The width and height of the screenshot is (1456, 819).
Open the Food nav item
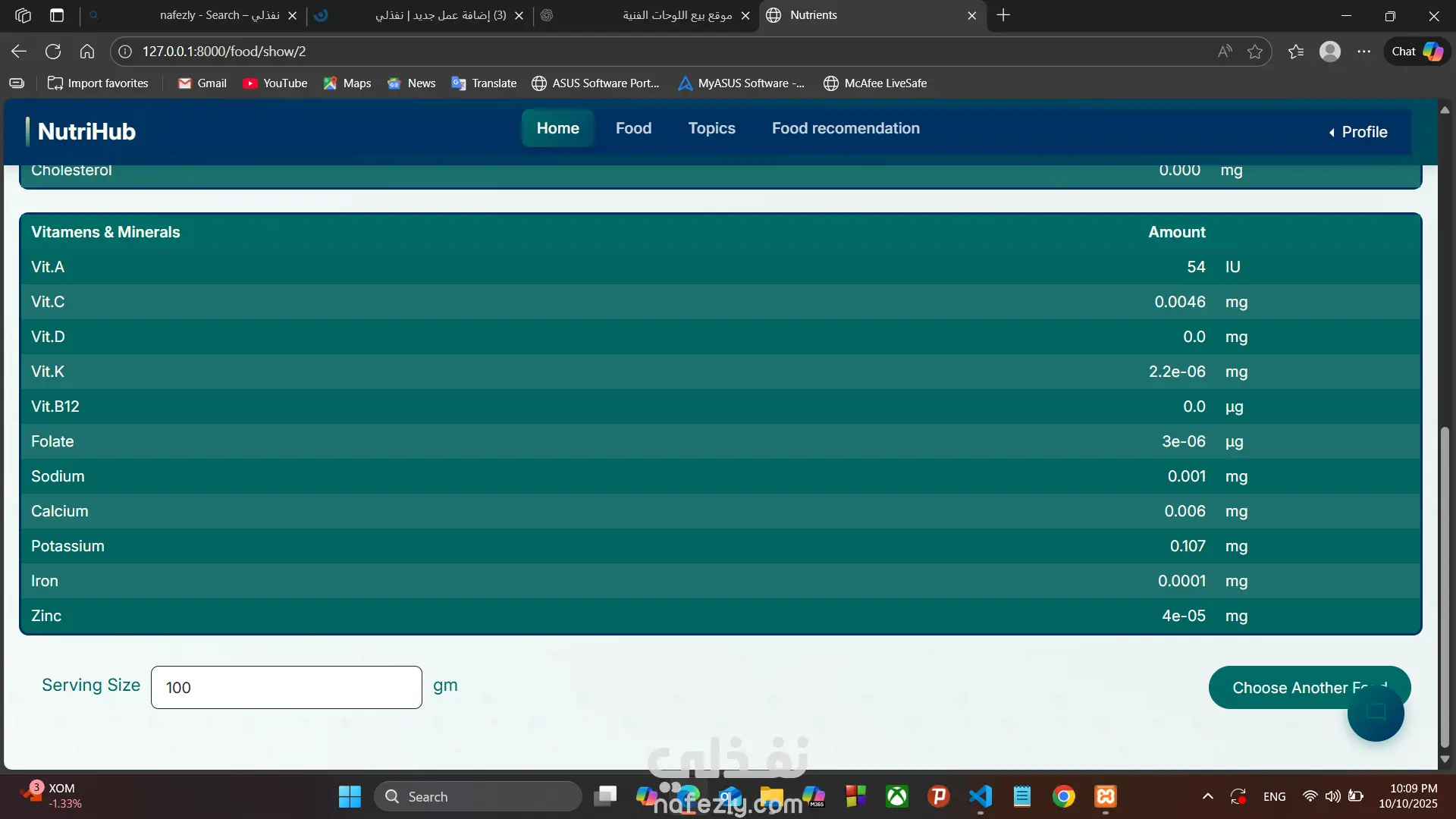coord(633,128)
